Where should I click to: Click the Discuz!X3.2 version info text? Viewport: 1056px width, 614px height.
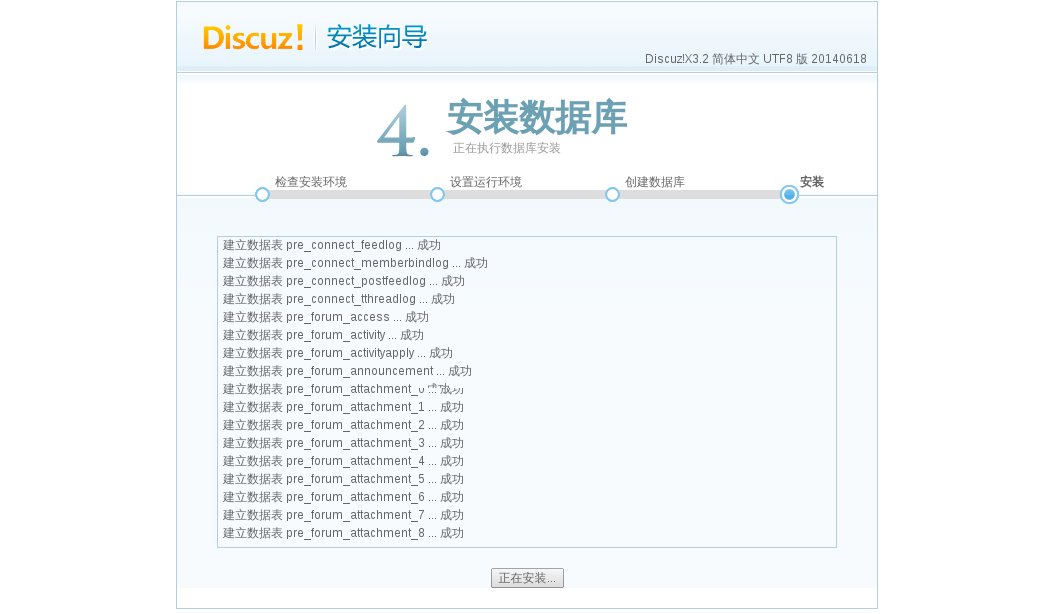pyautogui.click(x=755, y=59)
